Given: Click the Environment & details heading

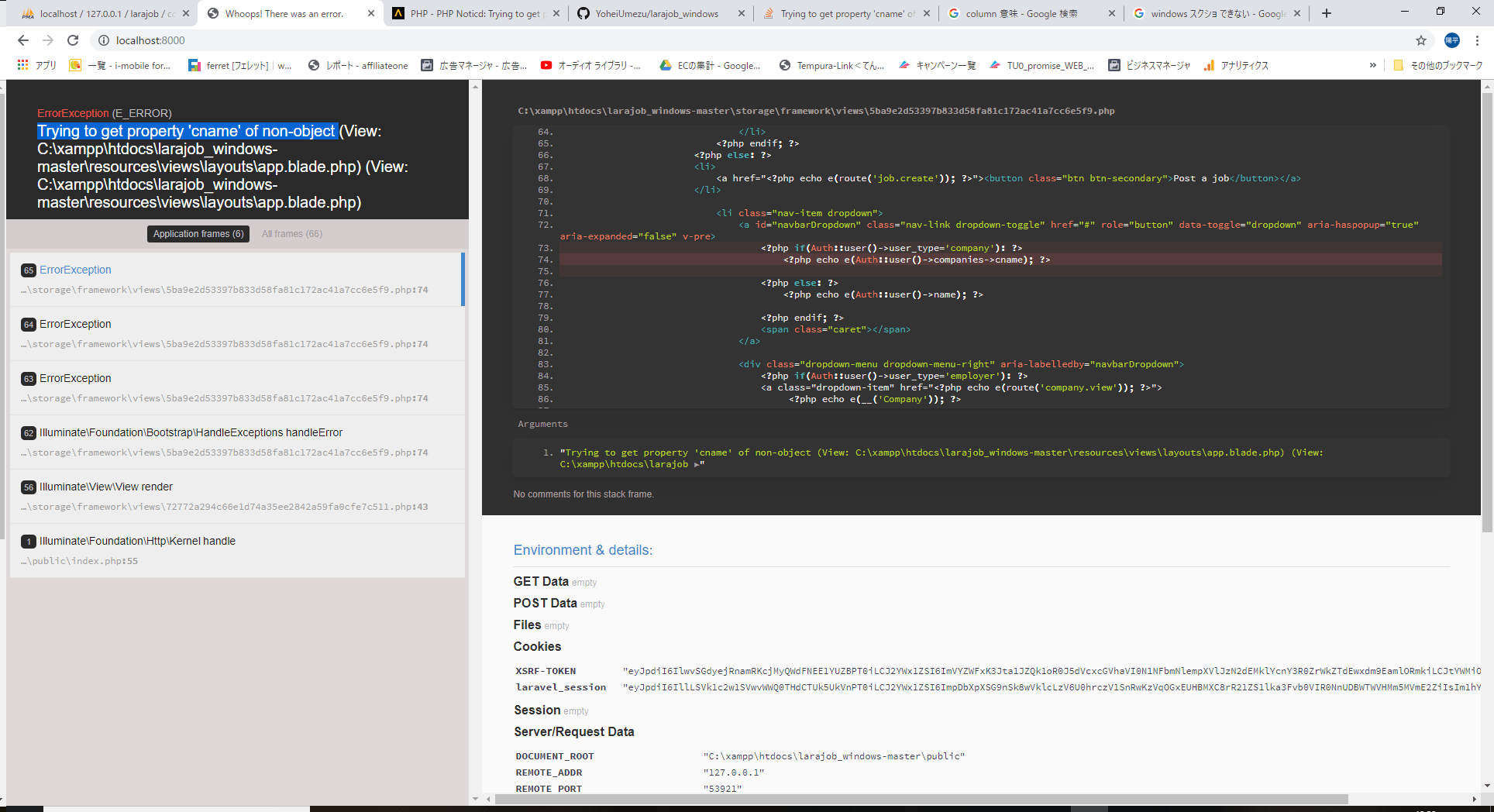Looking at the screenshot, I should tap(583, 550).
